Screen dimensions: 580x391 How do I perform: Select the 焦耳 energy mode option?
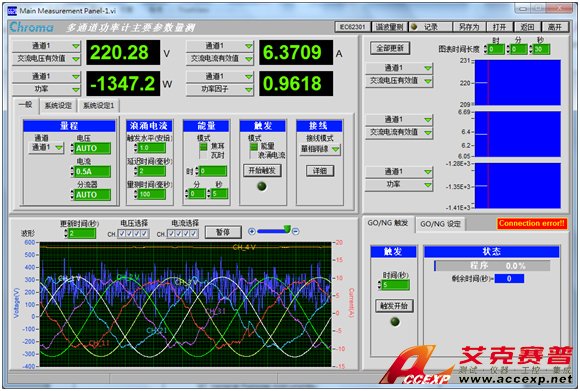pos(203,146)
